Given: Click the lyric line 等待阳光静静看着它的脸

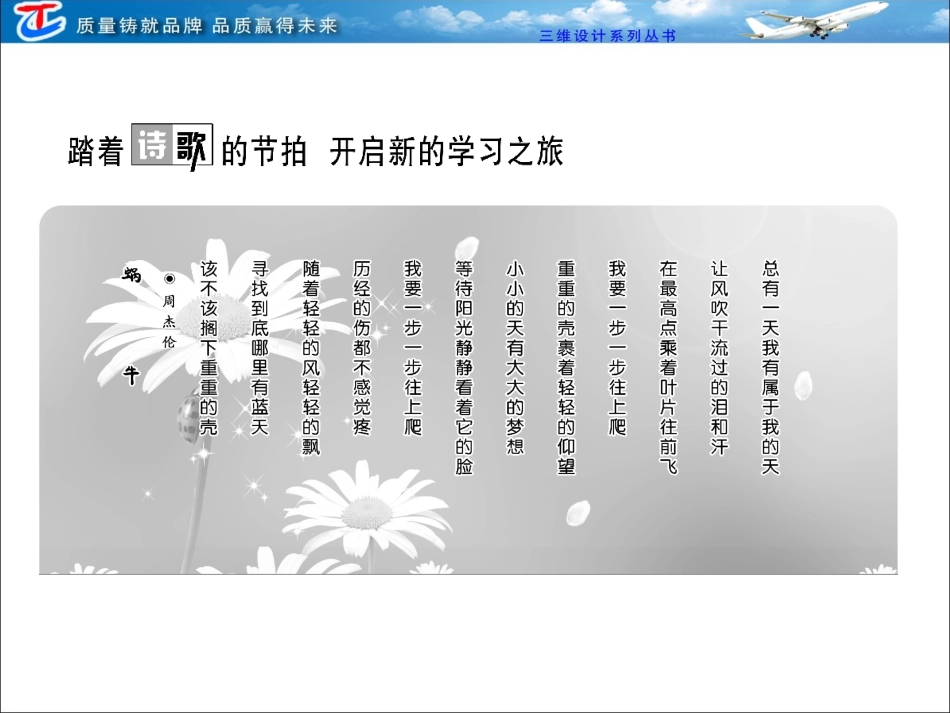Looking at the screenshot, I should tap(464, 368).
